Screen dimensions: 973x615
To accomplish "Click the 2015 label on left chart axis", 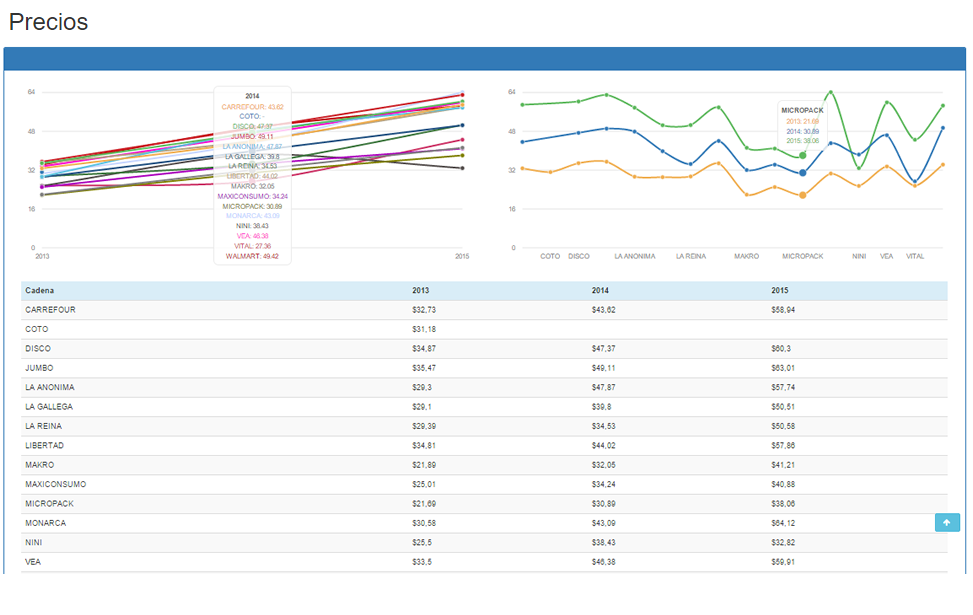I will click(x=462, y=256).
